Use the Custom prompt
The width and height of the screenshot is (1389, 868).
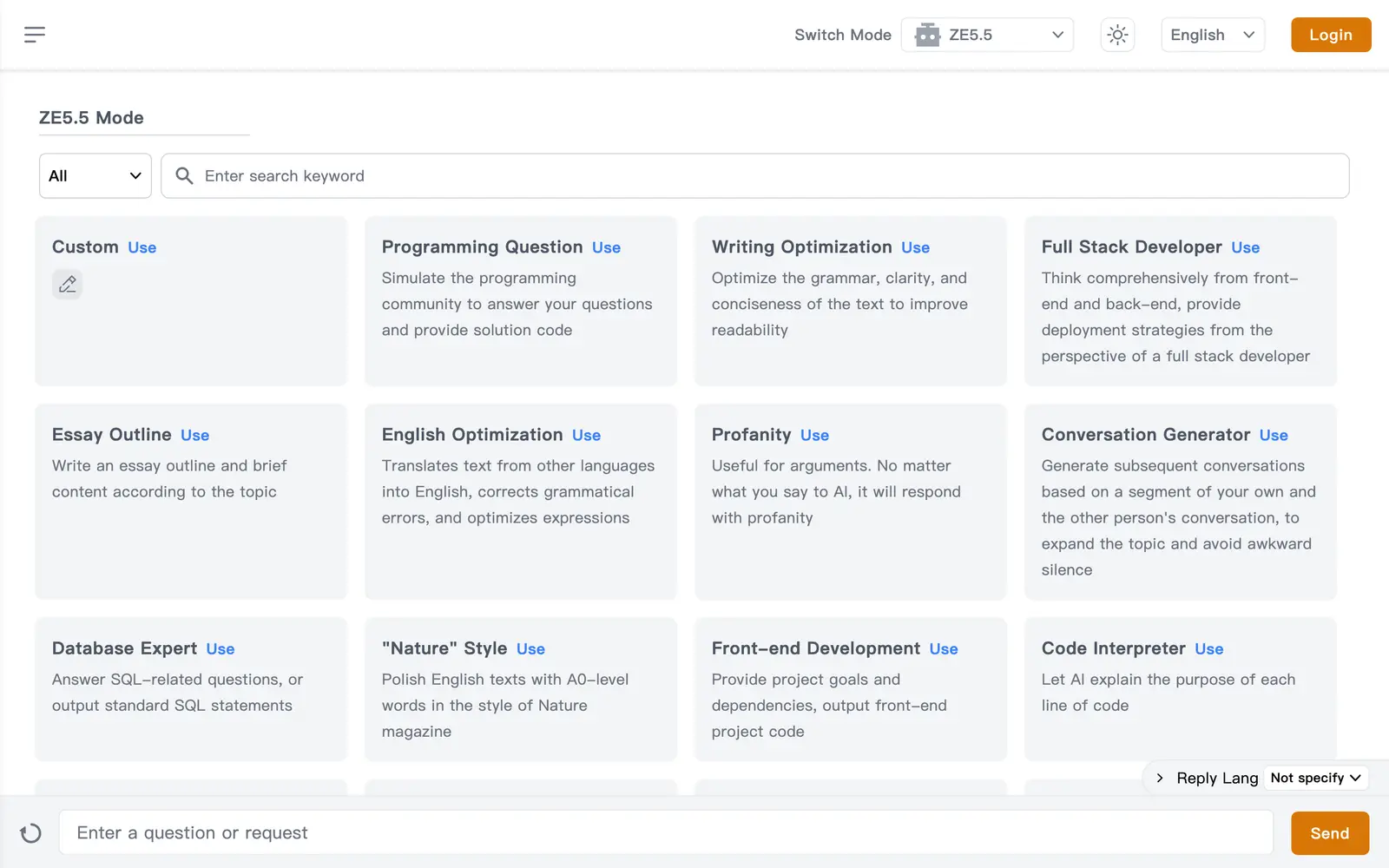click(x=142, y=247)
